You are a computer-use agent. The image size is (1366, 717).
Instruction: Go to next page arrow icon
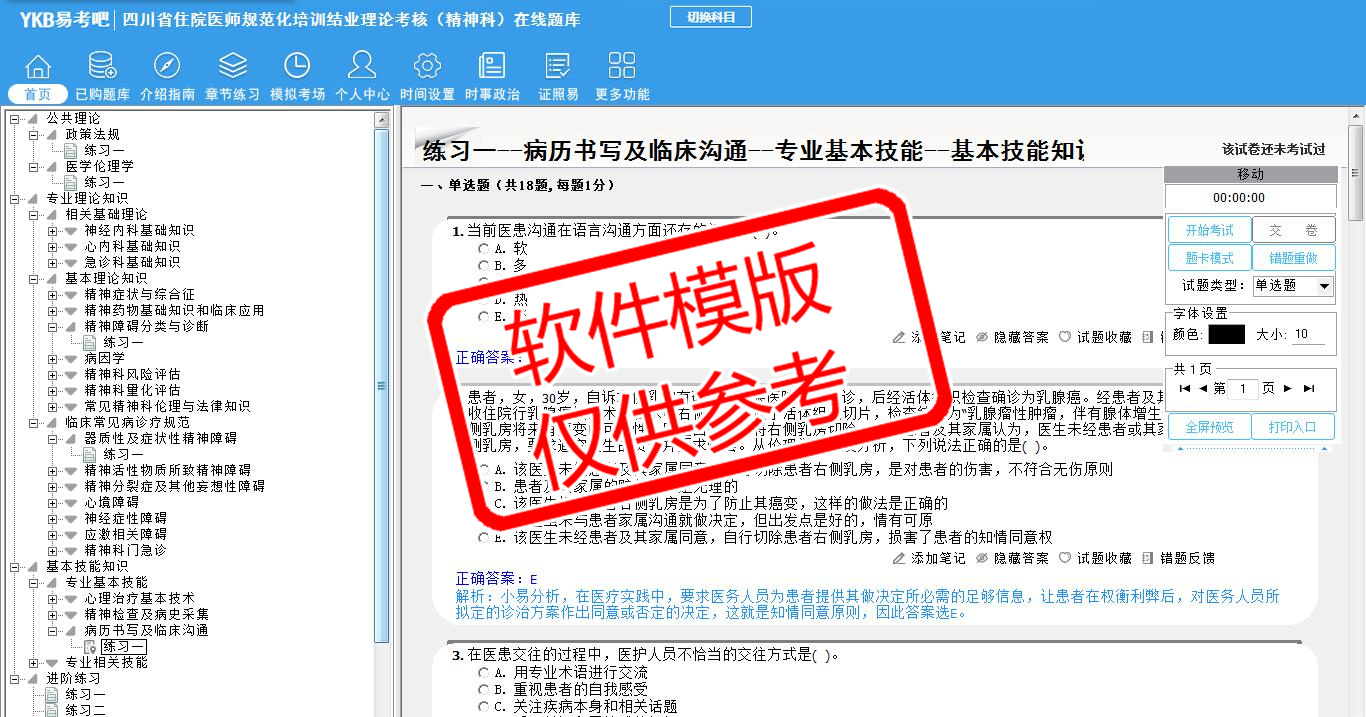1288,388
